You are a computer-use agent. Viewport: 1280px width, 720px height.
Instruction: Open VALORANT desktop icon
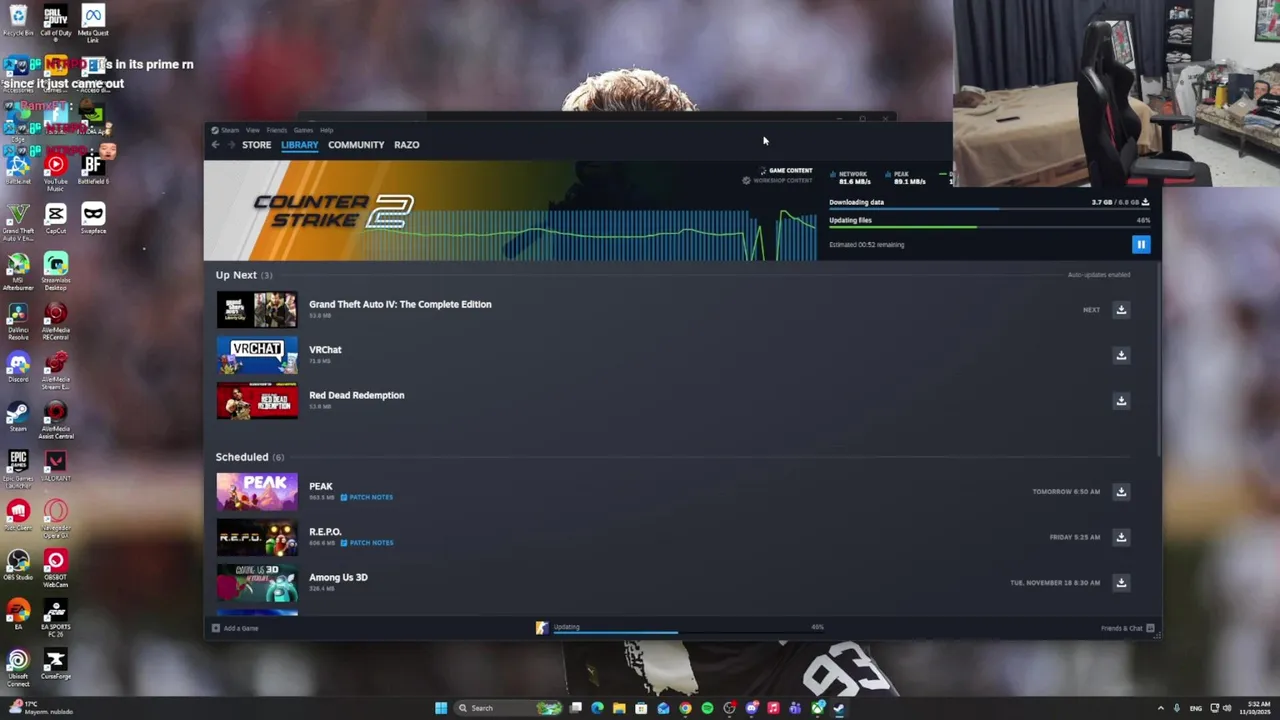tap(56, 465)
